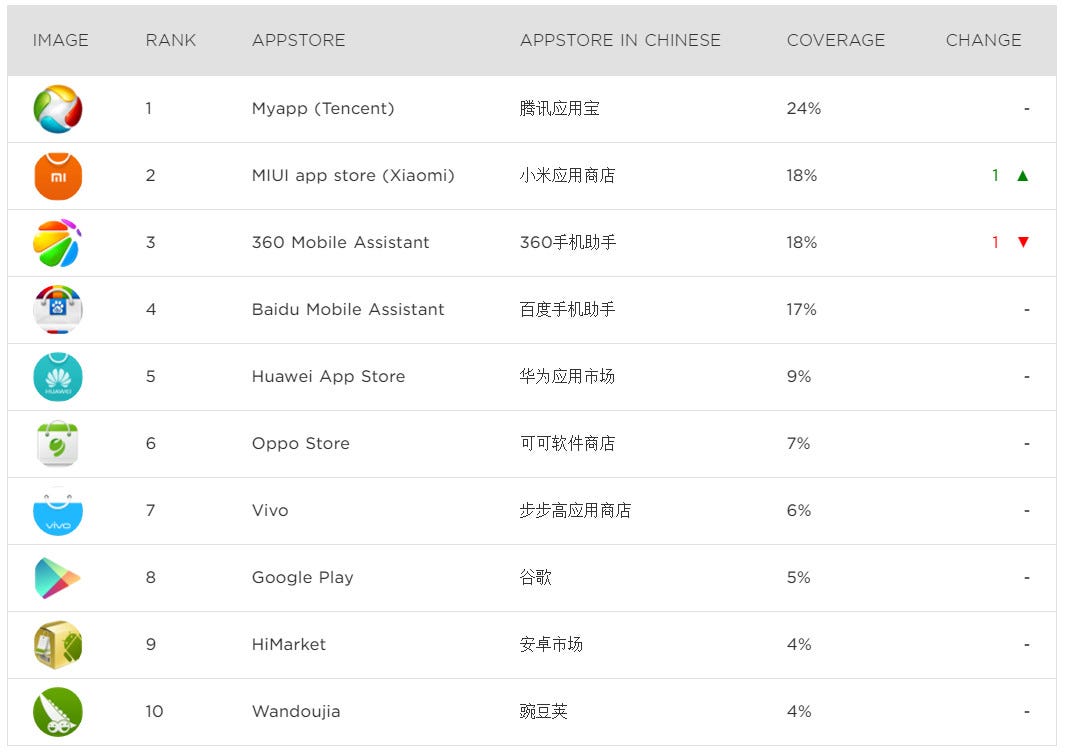1067x756 pixels.
Task: Click the orange MIUI app store icon
Action: pos(58,176)
